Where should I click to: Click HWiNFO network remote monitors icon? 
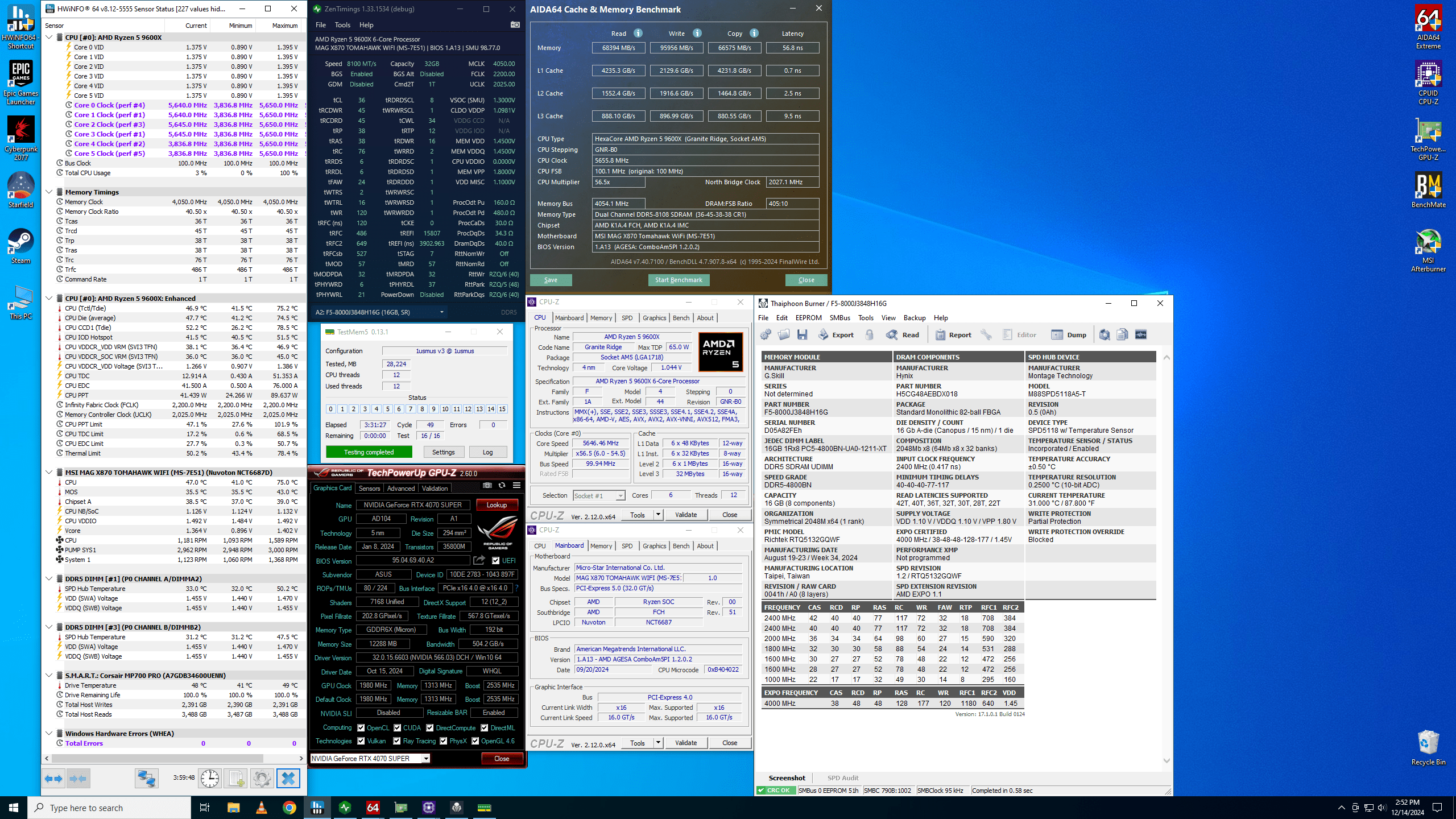click(x=146, y=778)
